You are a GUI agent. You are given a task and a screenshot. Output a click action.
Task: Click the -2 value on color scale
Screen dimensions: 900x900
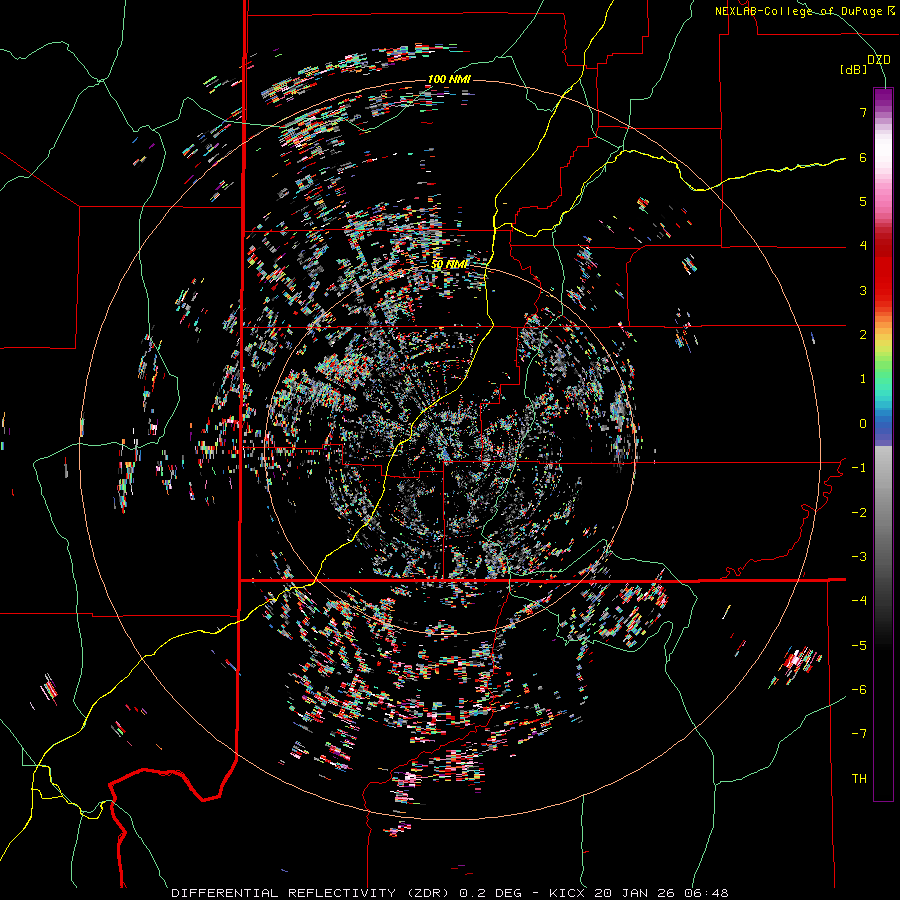[859, 513]
